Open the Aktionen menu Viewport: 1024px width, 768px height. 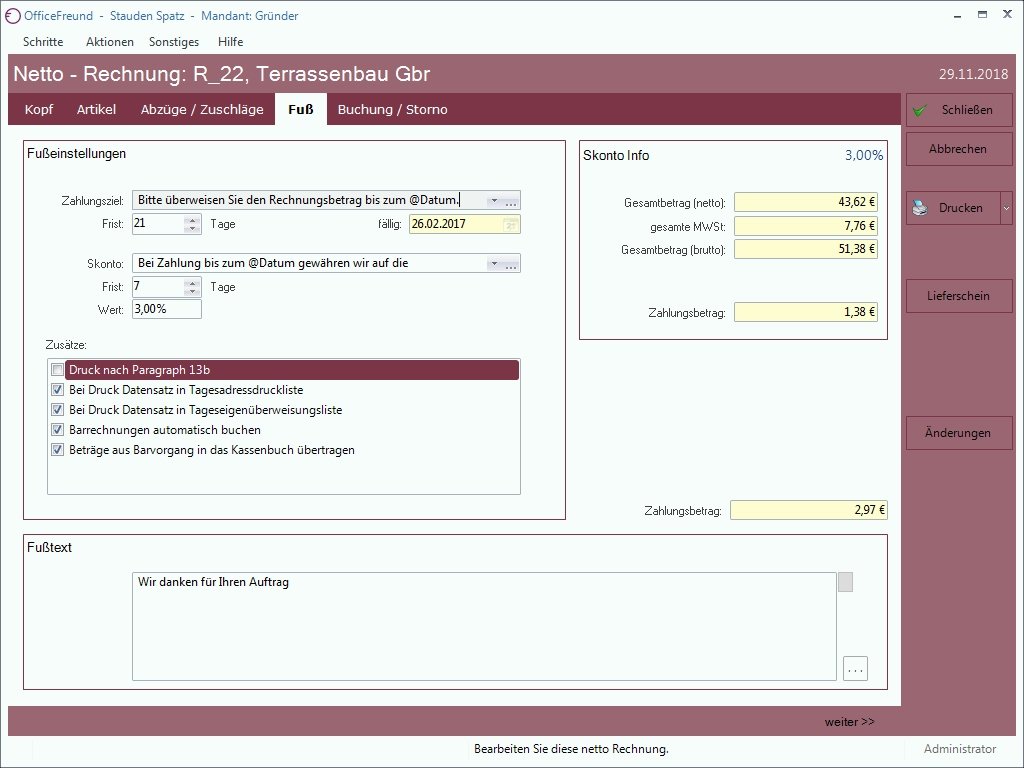click(x=110, y=42)
